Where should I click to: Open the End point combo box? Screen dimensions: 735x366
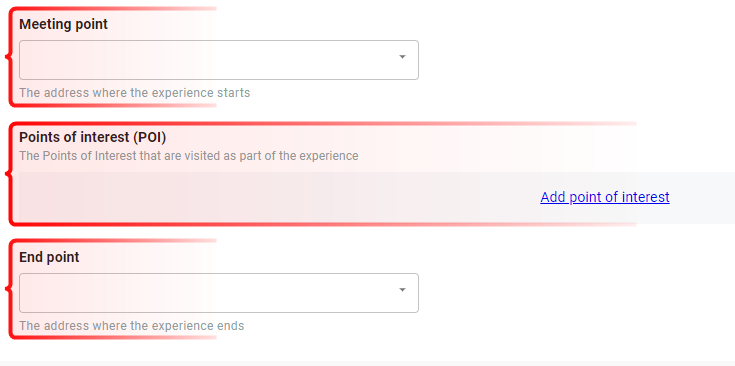click(218, 293)
